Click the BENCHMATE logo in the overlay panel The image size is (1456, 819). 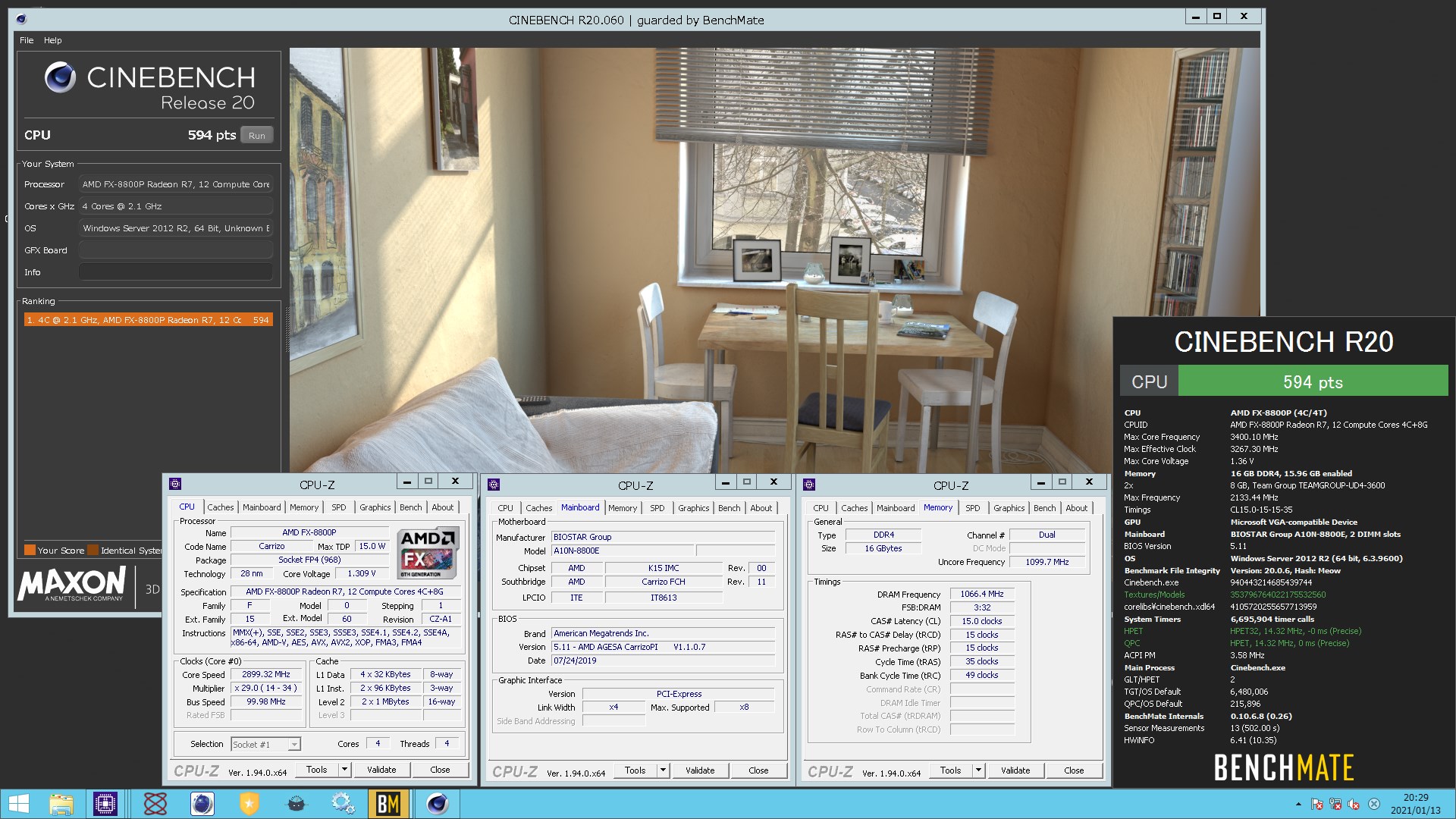[x=1284, y=767]
